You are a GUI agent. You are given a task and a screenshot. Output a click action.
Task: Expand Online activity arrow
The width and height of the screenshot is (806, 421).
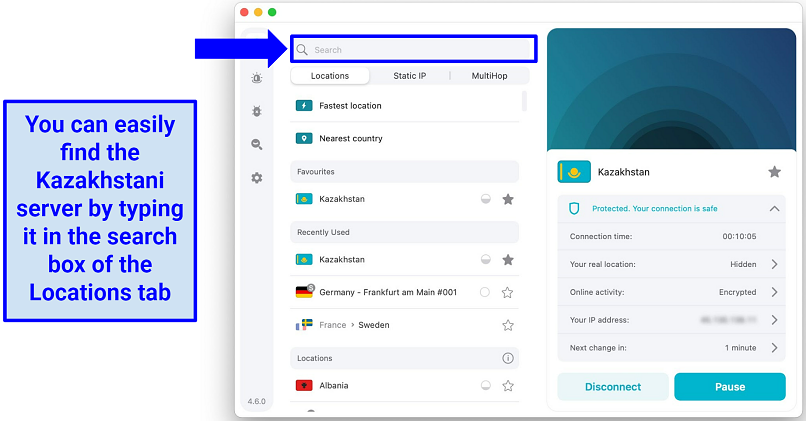point(775,292)
